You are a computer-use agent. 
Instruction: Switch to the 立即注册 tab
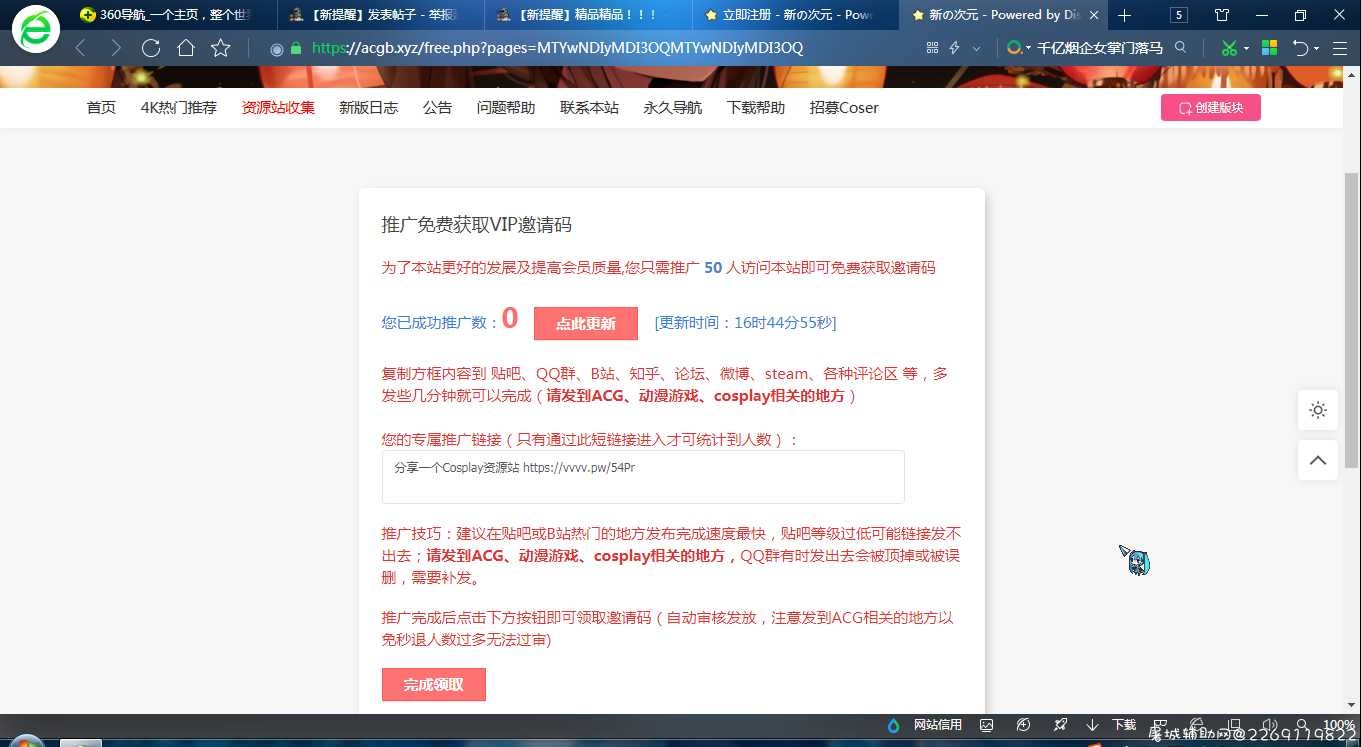(x=795, y=15)
